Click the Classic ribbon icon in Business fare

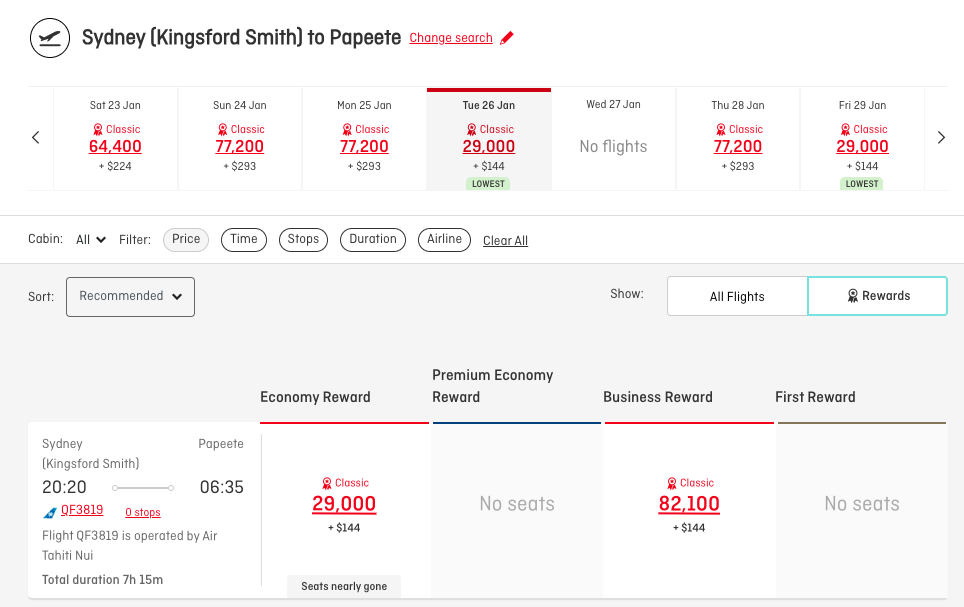[671, 483]
